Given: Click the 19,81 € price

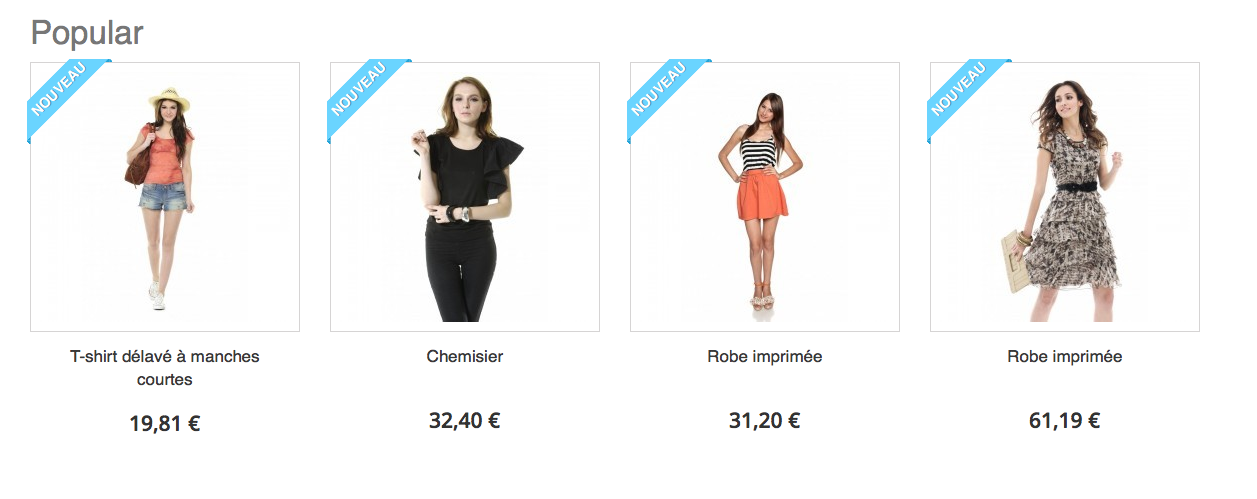Looking at the screenshot, I should (x=165, y=424).
